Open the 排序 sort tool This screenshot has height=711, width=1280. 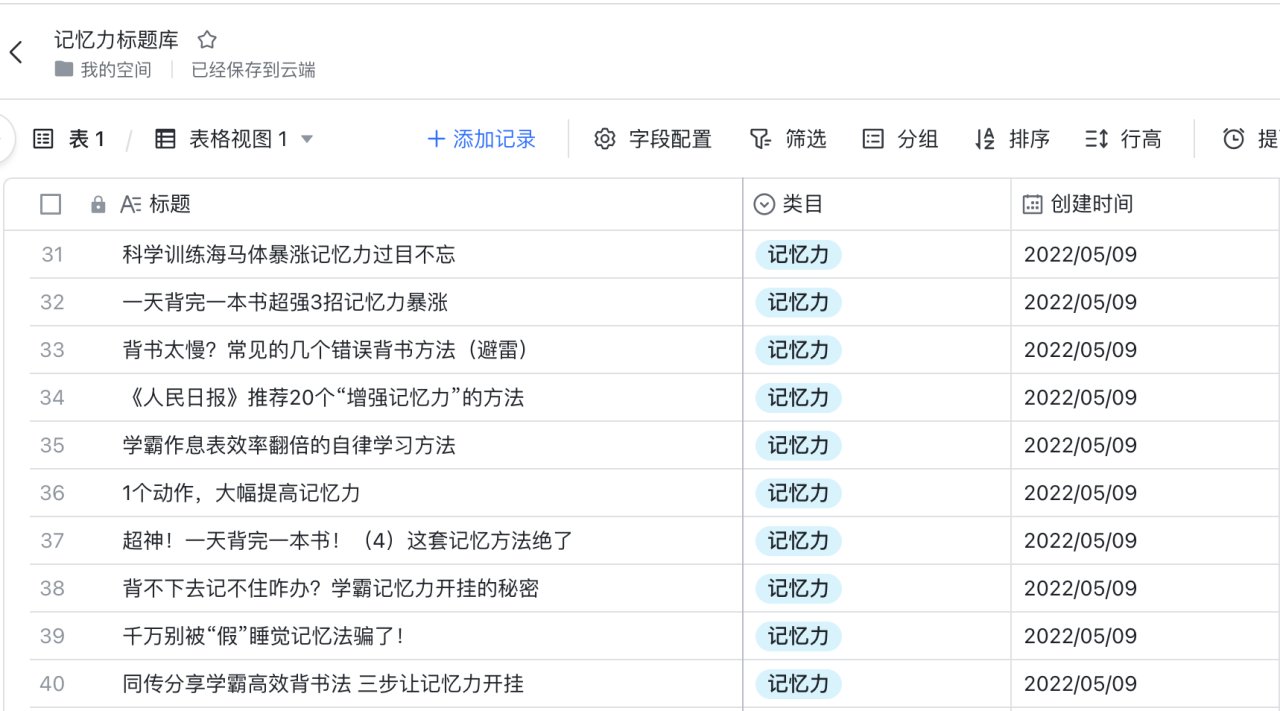tap(1011, 139)
